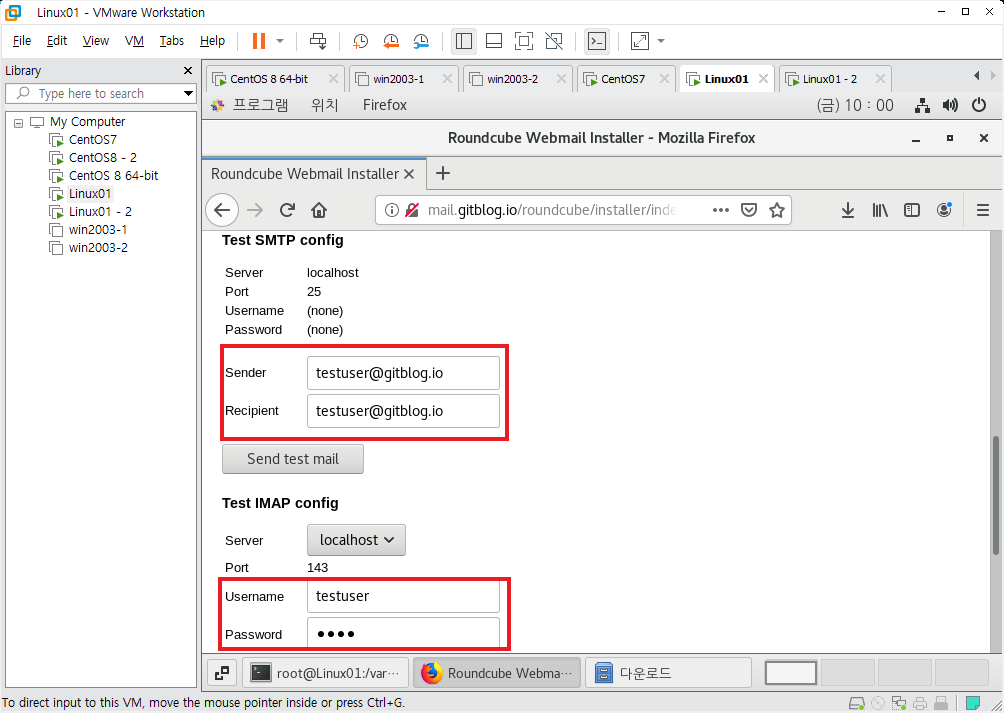
Task: Open the VMware Edit menu
Action: click(x=56, y=40)
